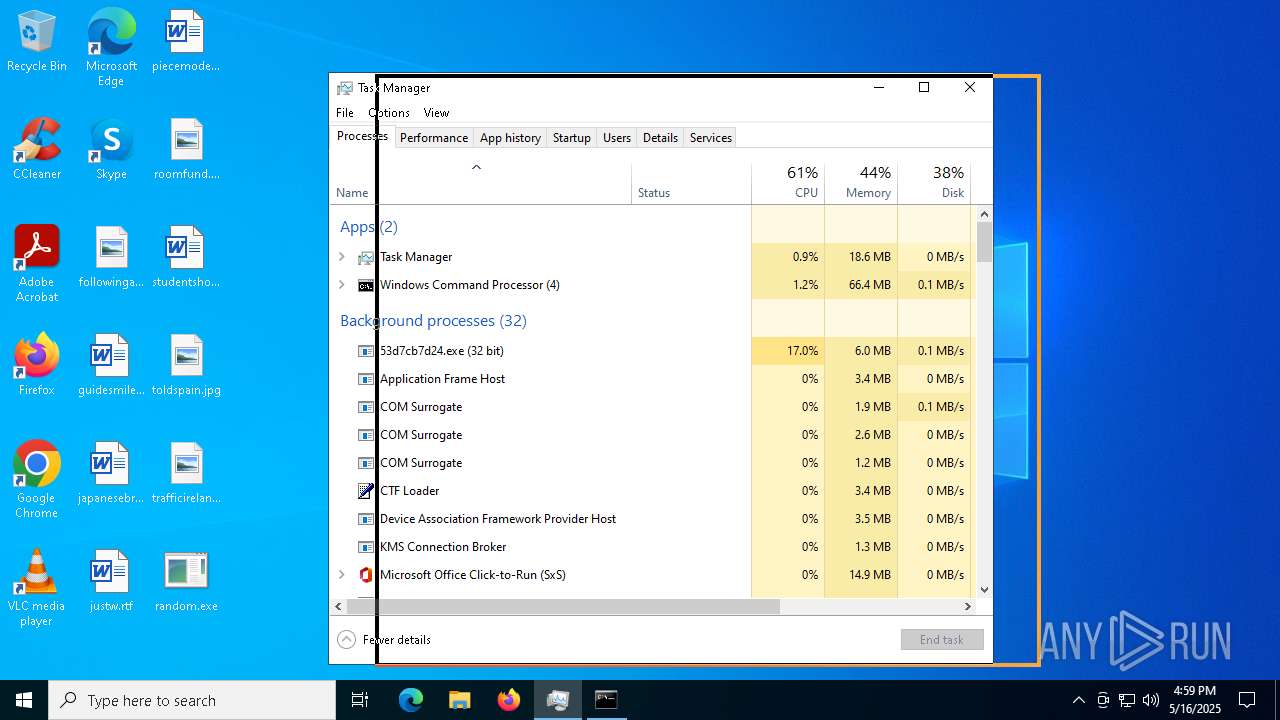The width and height of the screenshot is (1280, 720).
Task: Click the 66.4 MB memory value cell
Action: tap(861, 285)
